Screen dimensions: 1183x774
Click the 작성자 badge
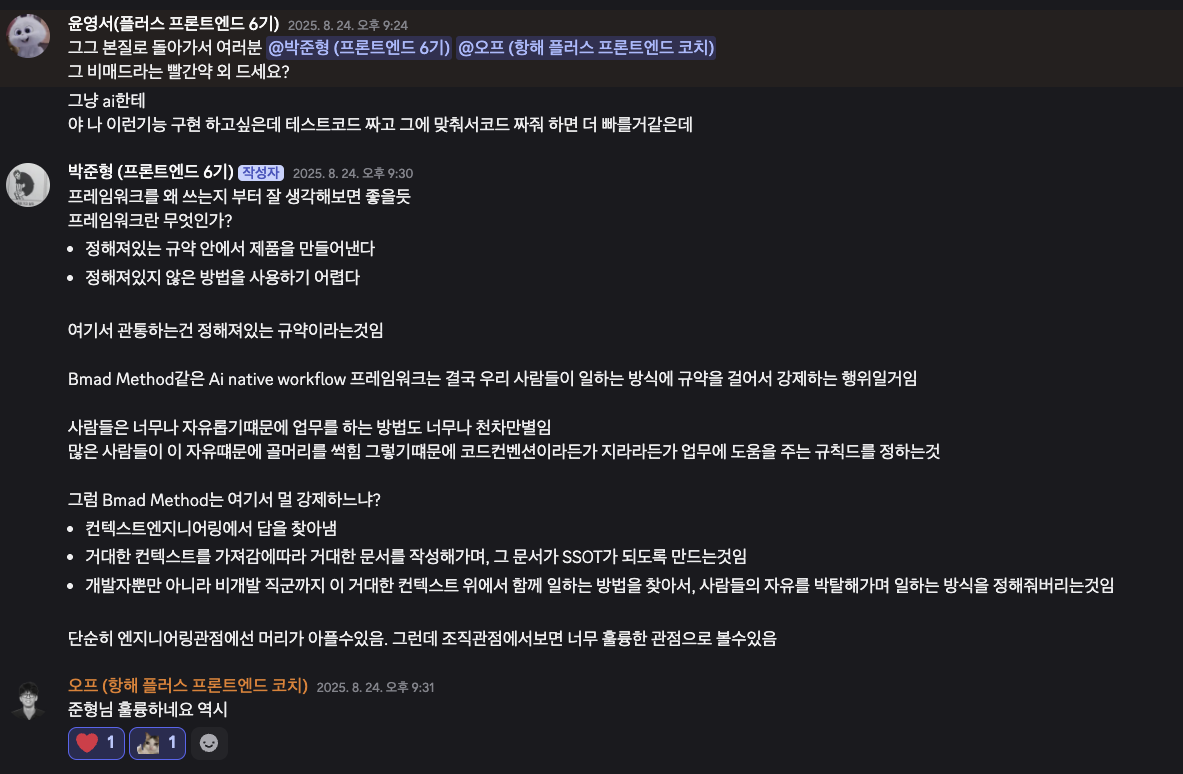tap(260, 172)
